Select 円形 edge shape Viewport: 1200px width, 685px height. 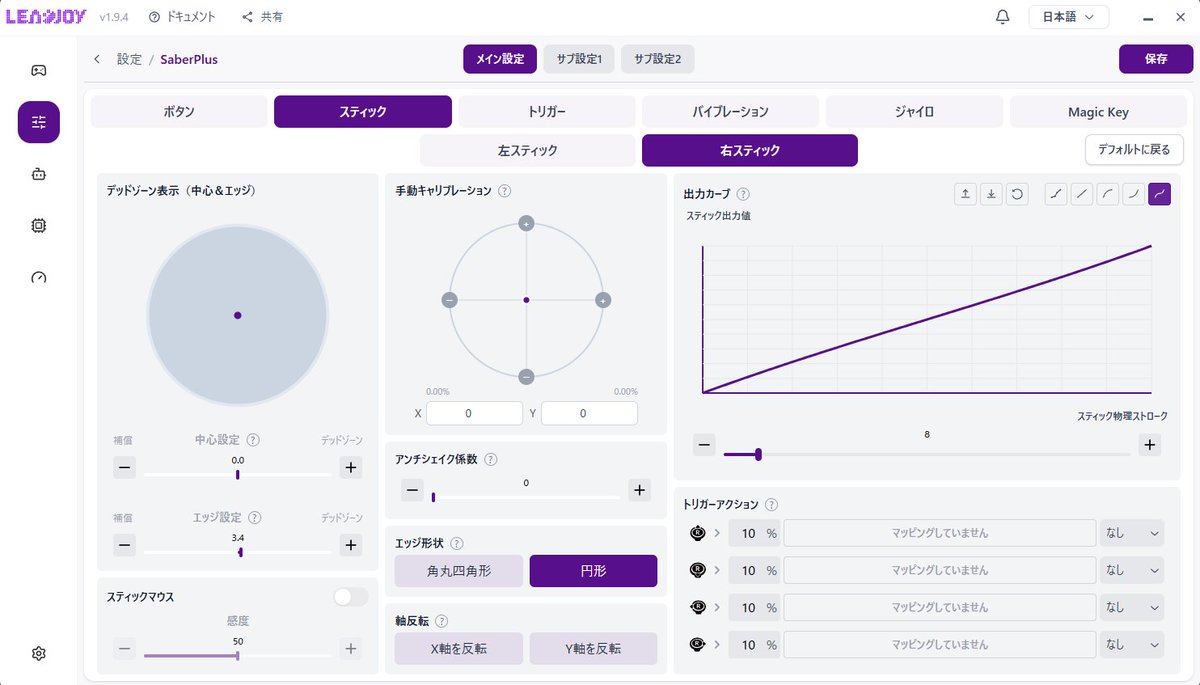click(x=593, y=571)
